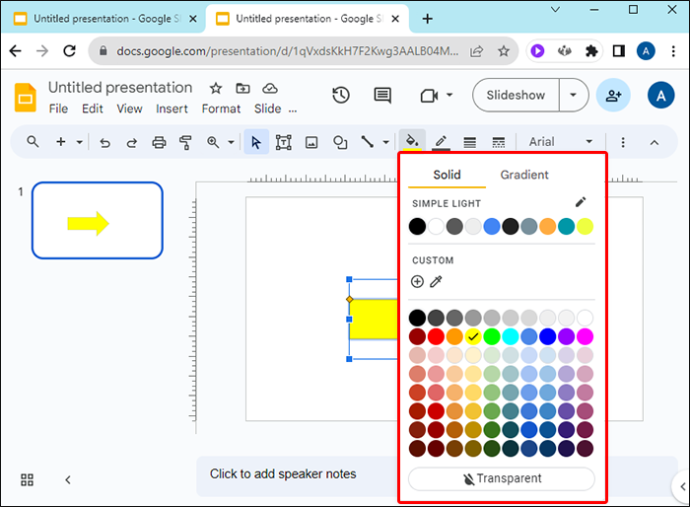Open grid view of slides

coord(27,480)
